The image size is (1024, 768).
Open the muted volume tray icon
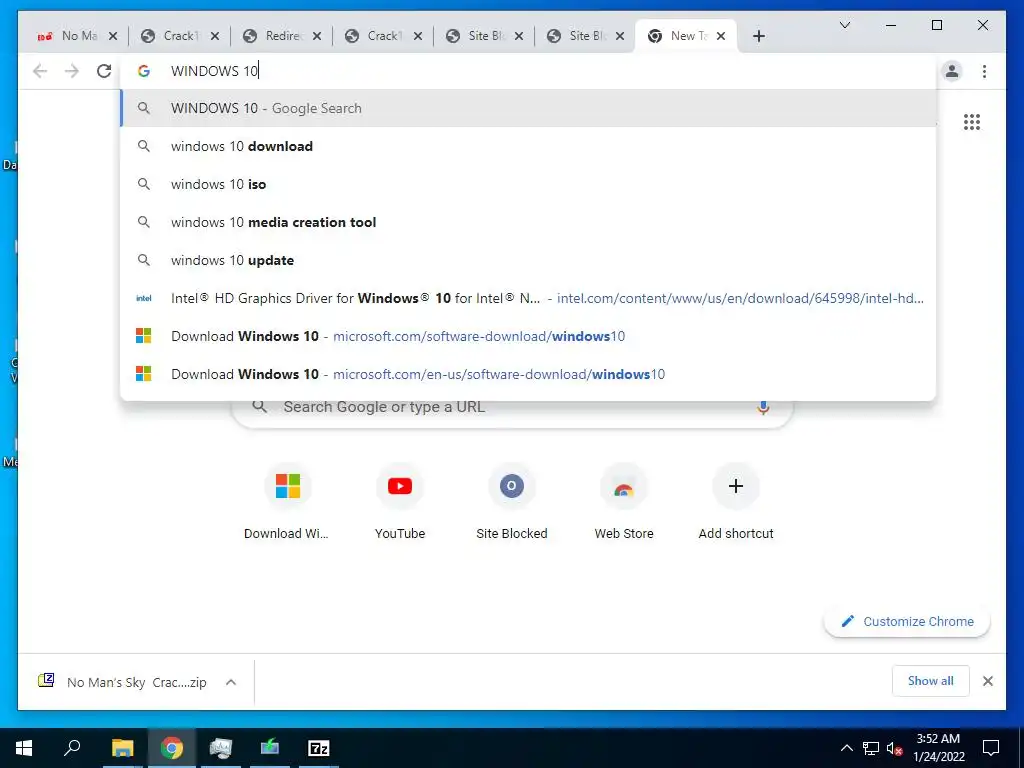(894, 748)
